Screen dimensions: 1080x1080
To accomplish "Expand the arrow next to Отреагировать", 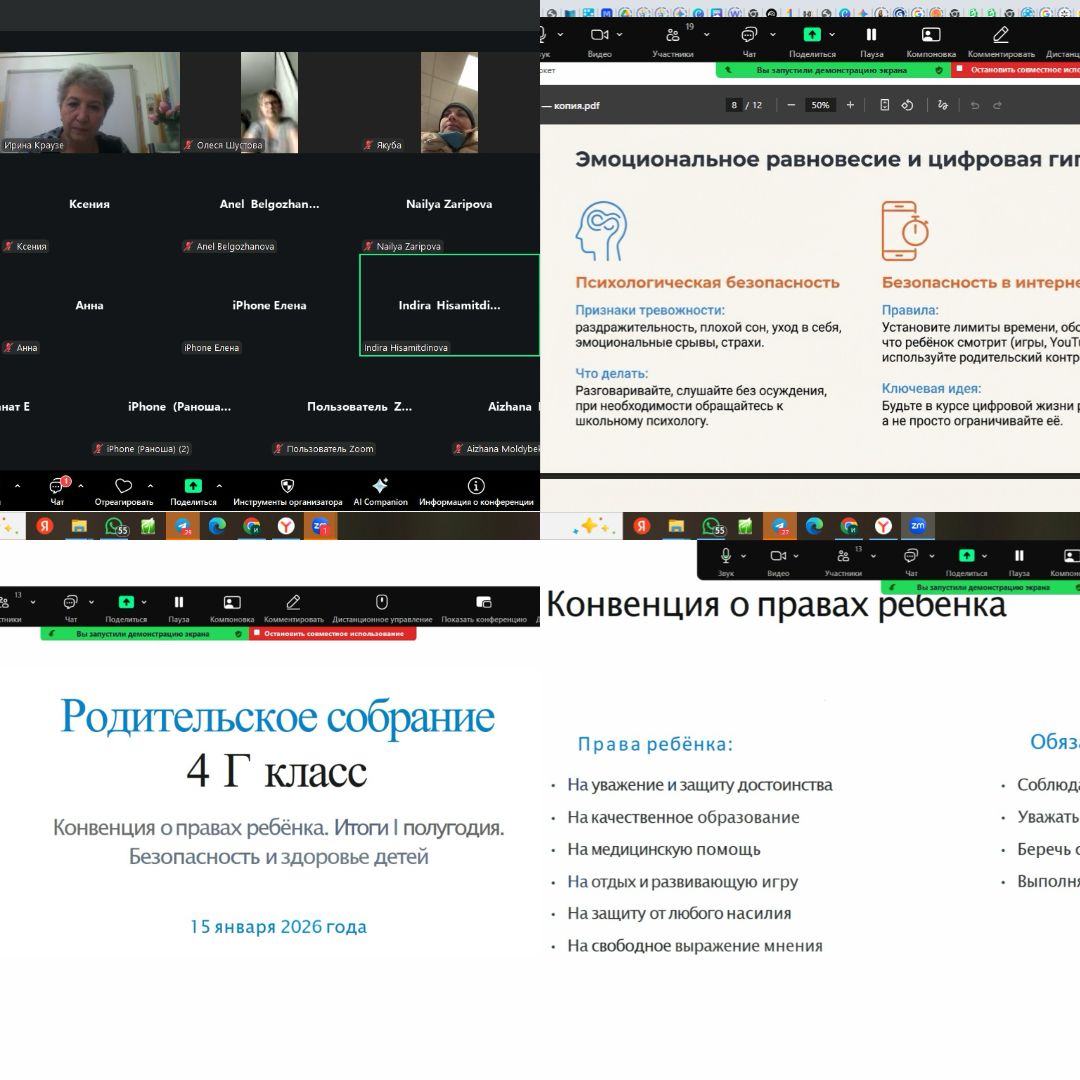I will (x=150, y=487).
